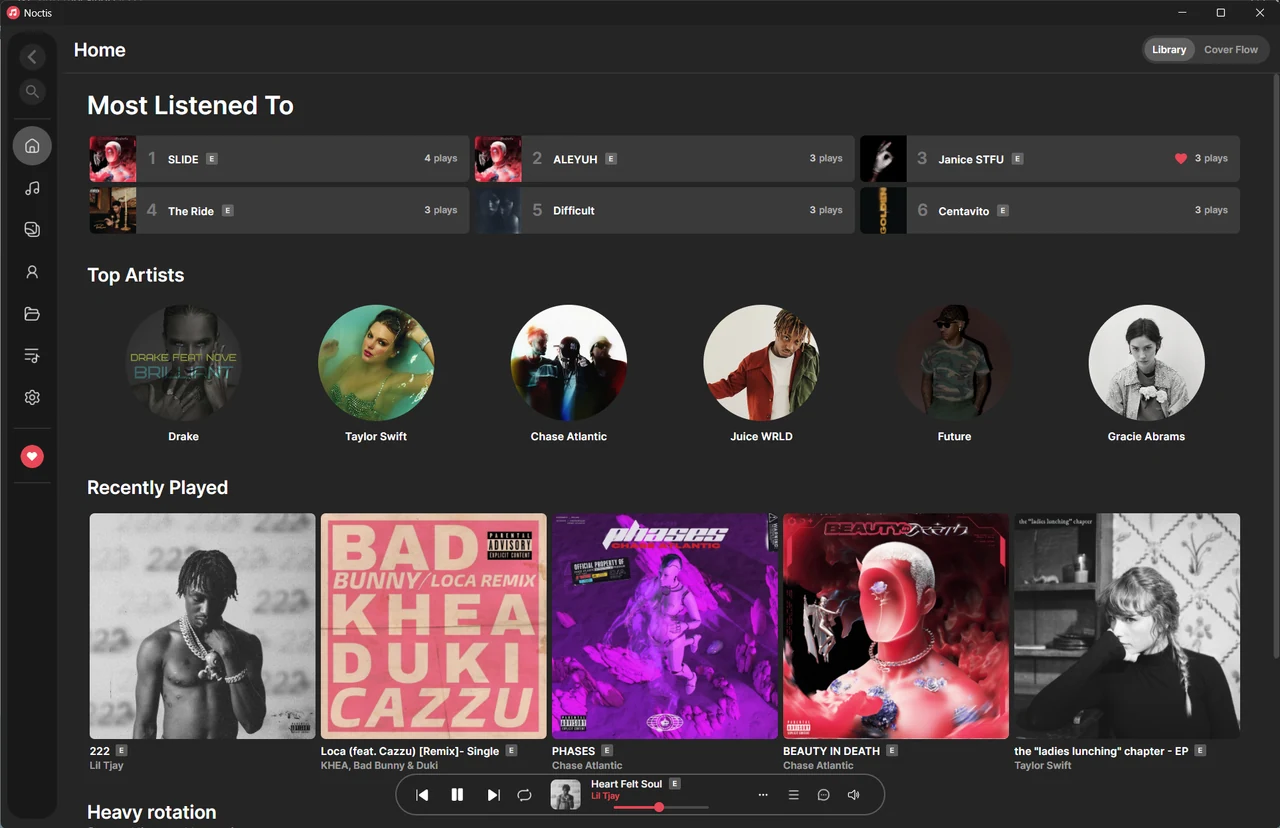Pause the current song
The image size is (1280, 828).
pyautogui.click(x=457, y=795)
